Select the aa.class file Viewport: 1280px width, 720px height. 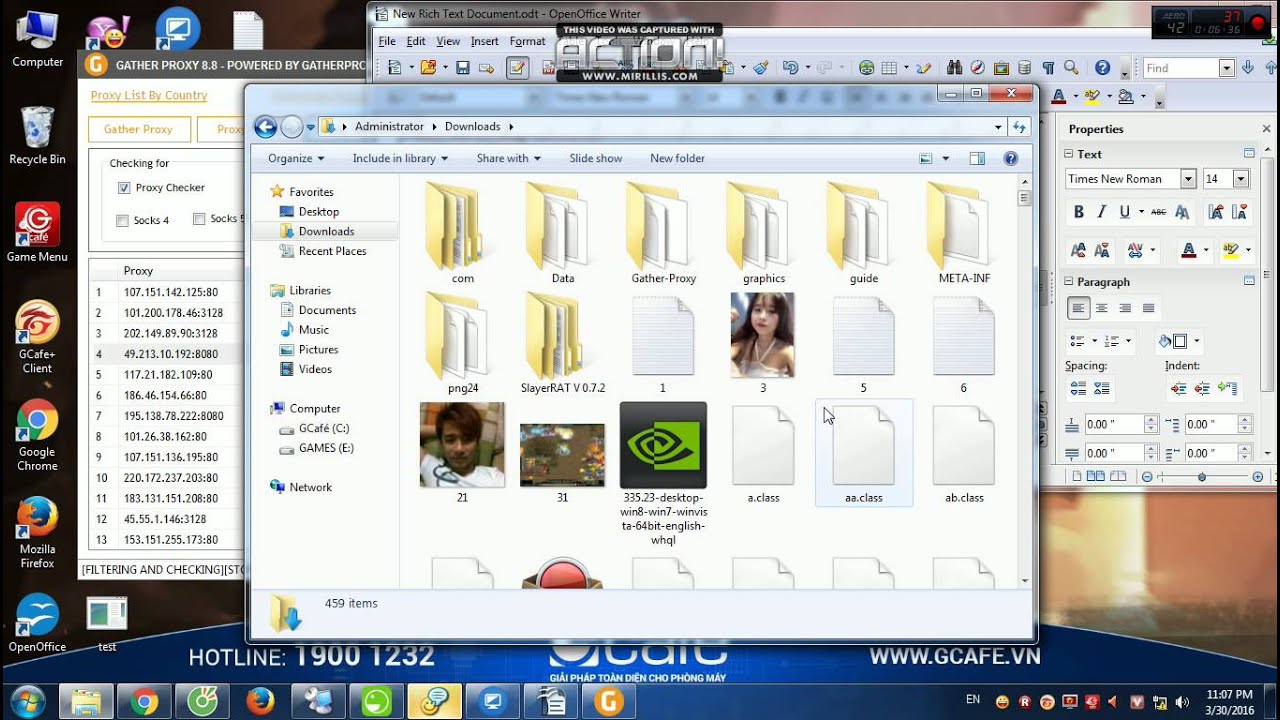tap(864, 453)
